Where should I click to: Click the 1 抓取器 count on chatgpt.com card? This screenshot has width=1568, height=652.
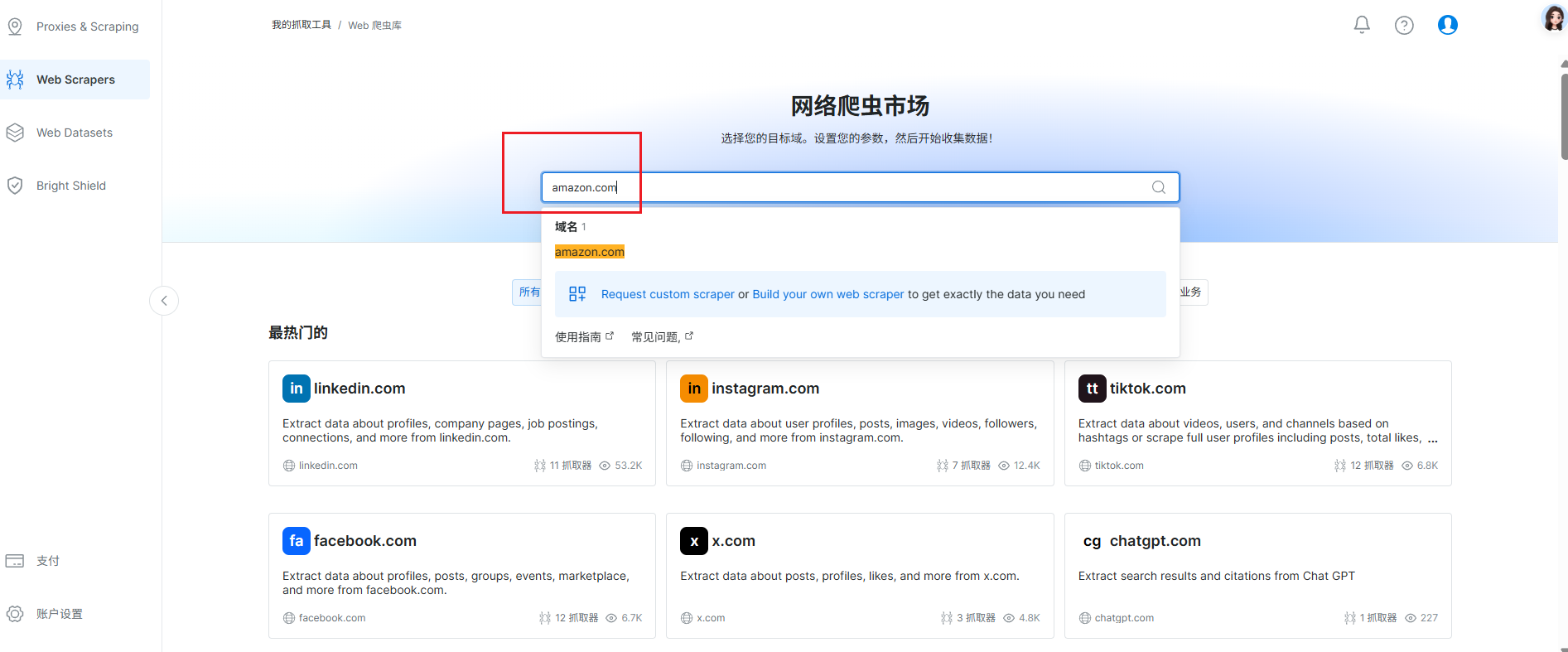click(1378, 618)
